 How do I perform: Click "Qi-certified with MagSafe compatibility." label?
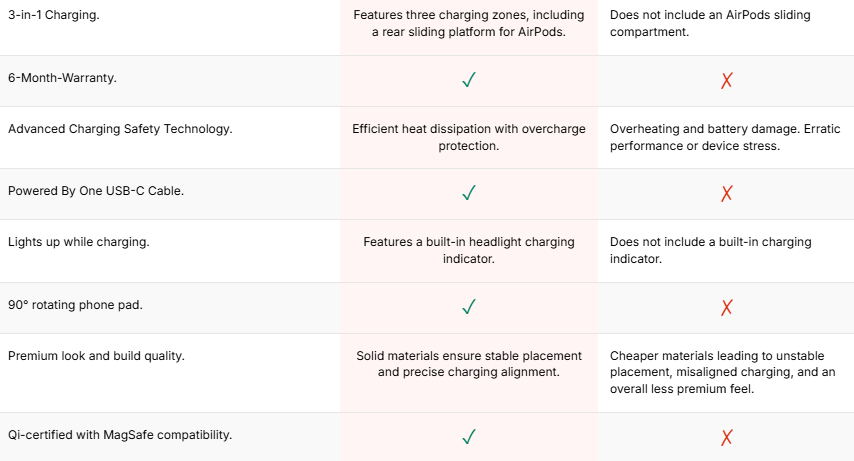click(x=120, y=434)
